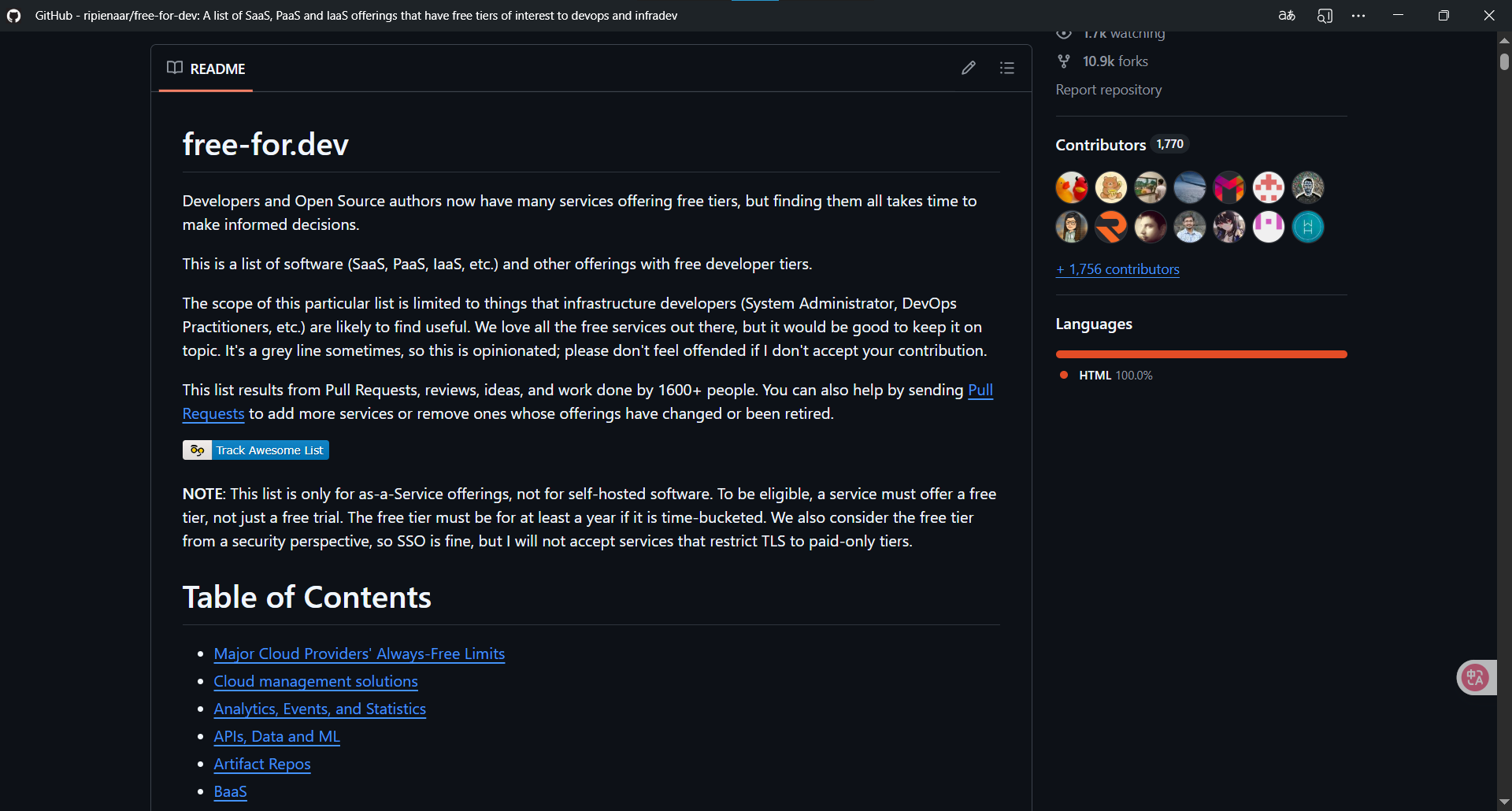1512x811 pixels.
Task: Open the teddy bear contributor avatar
Action: click(1111, 187)
